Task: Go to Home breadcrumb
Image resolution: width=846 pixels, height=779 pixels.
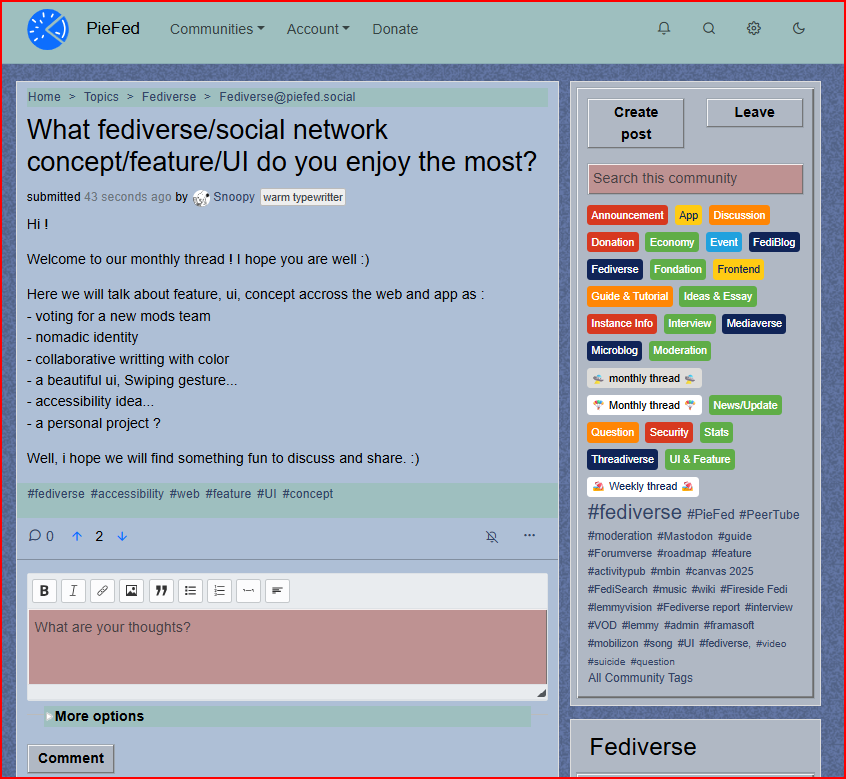Action: tap(44, 97)
